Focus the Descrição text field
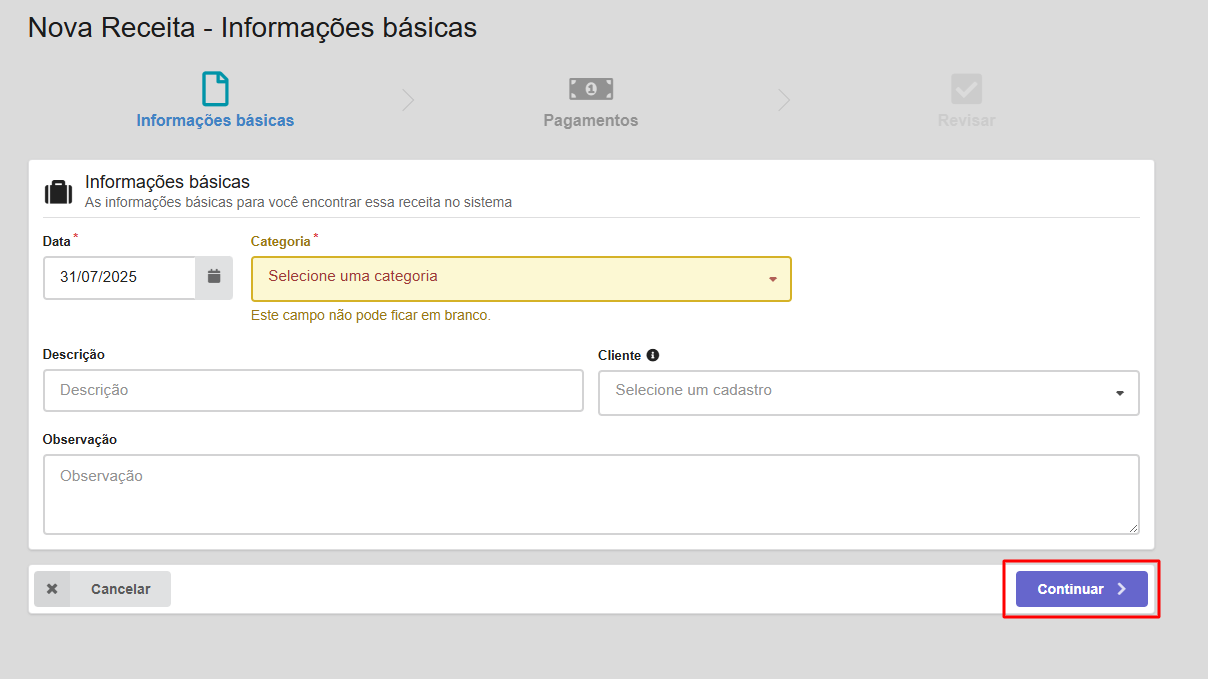Screen dimensions: 1208x679 pos(312,391)
